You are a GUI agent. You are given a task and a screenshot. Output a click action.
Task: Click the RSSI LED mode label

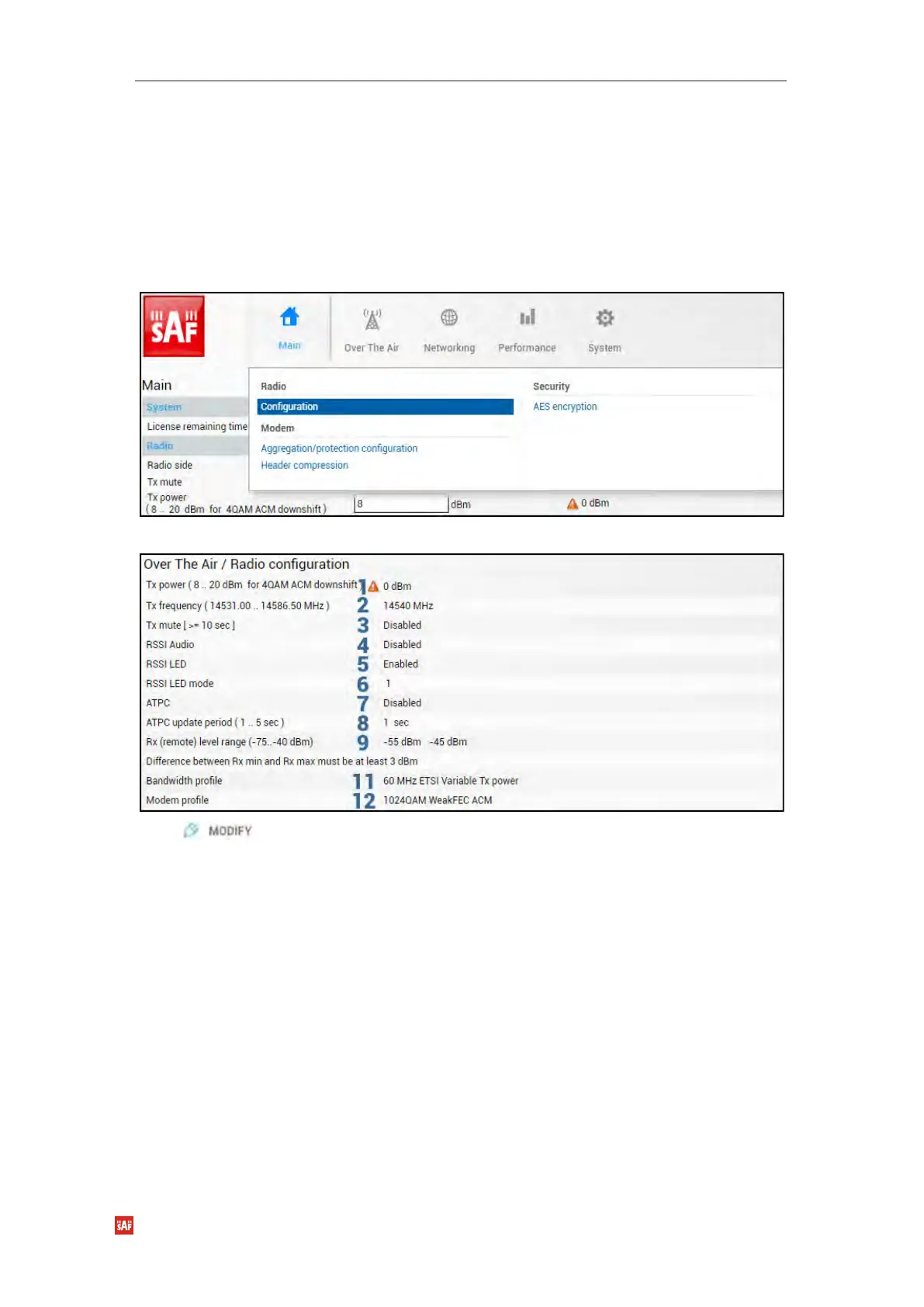[180, 684]
